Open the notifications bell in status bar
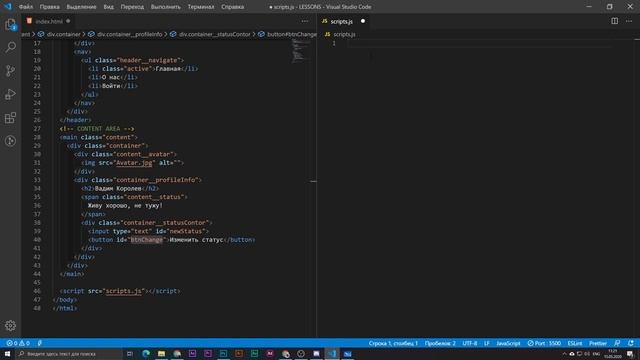The width and height of the screenshot is (640, 360). (x=631, y=343)
